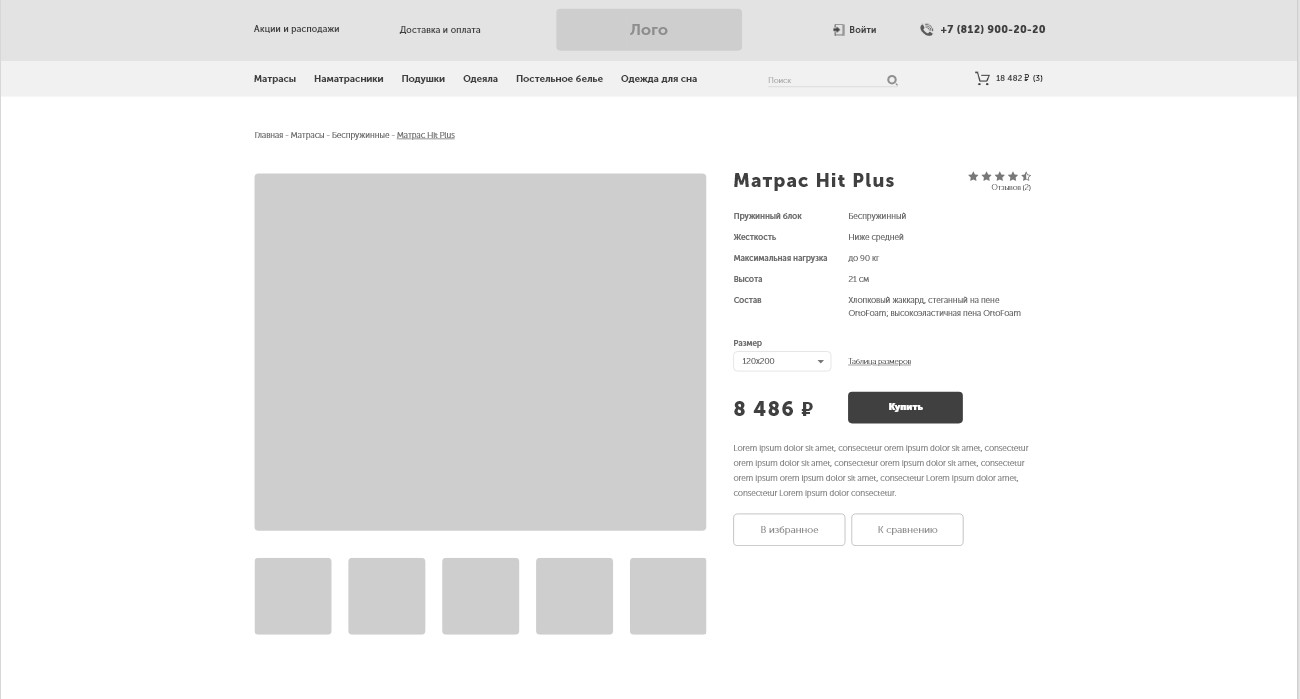Click the 21 см height value
This screenshot has height=699, width=1300.
(858, 279)
